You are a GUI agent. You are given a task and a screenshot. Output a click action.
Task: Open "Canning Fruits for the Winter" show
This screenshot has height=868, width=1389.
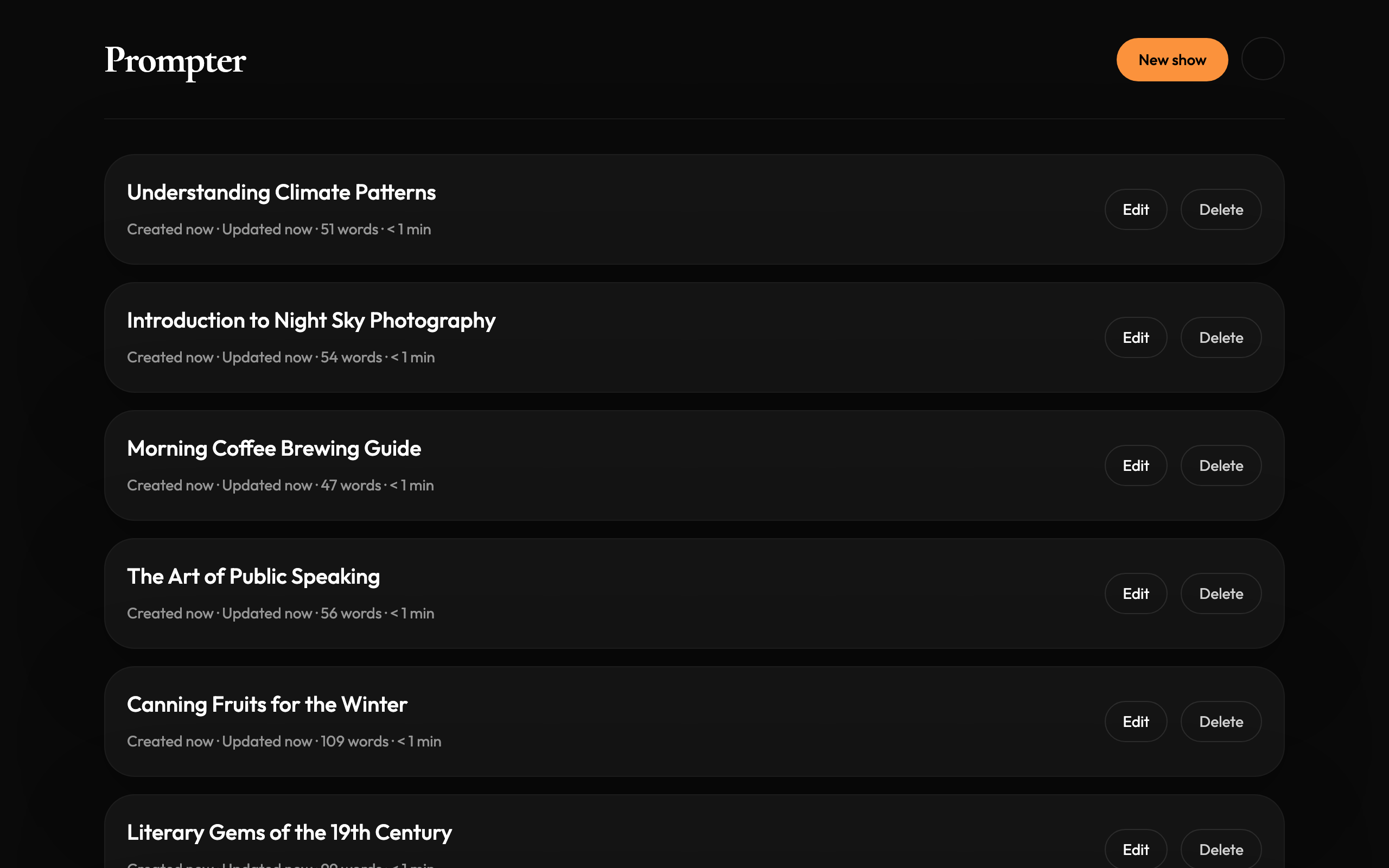click(266, 704)
